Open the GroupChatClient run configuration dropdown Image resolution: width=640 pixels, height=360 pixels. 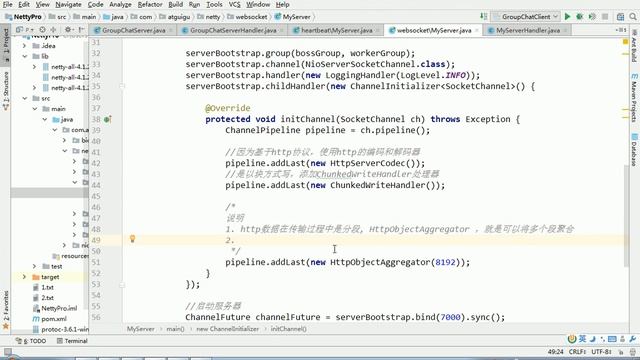(526, 17)
